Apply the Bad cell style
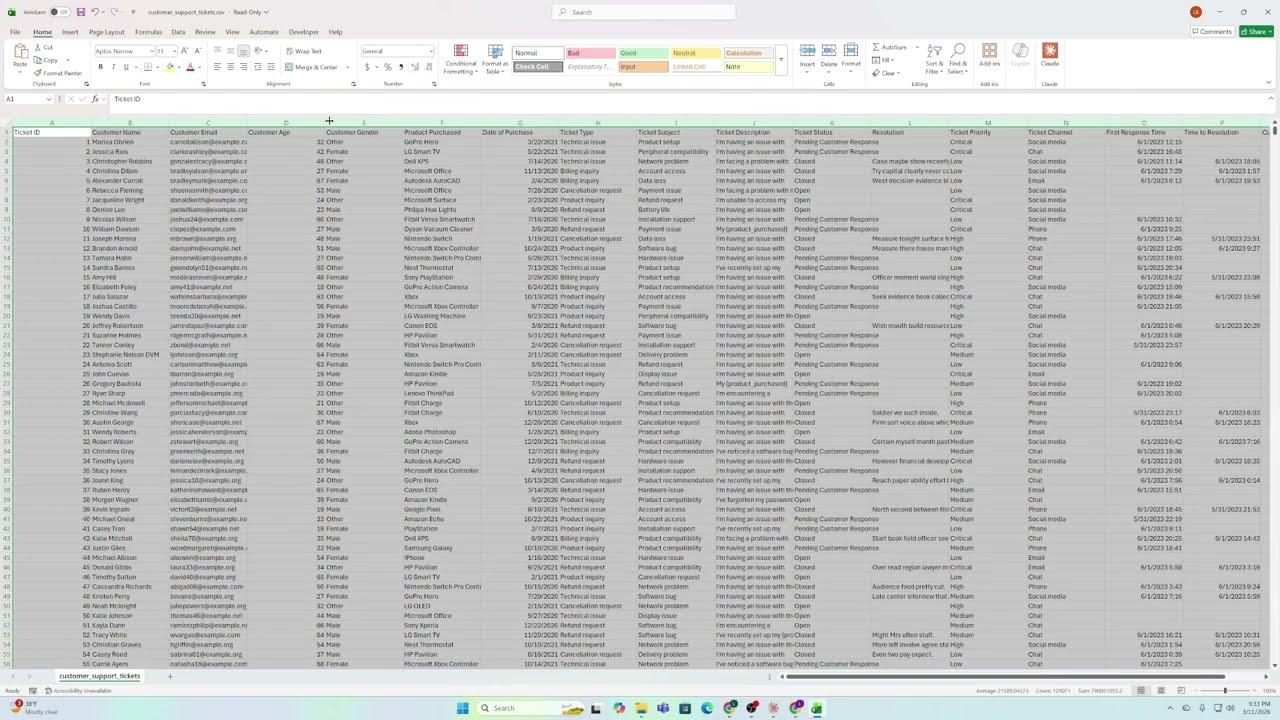The image size is (1280, 720). pyautogui.click(x=590, y=53)
